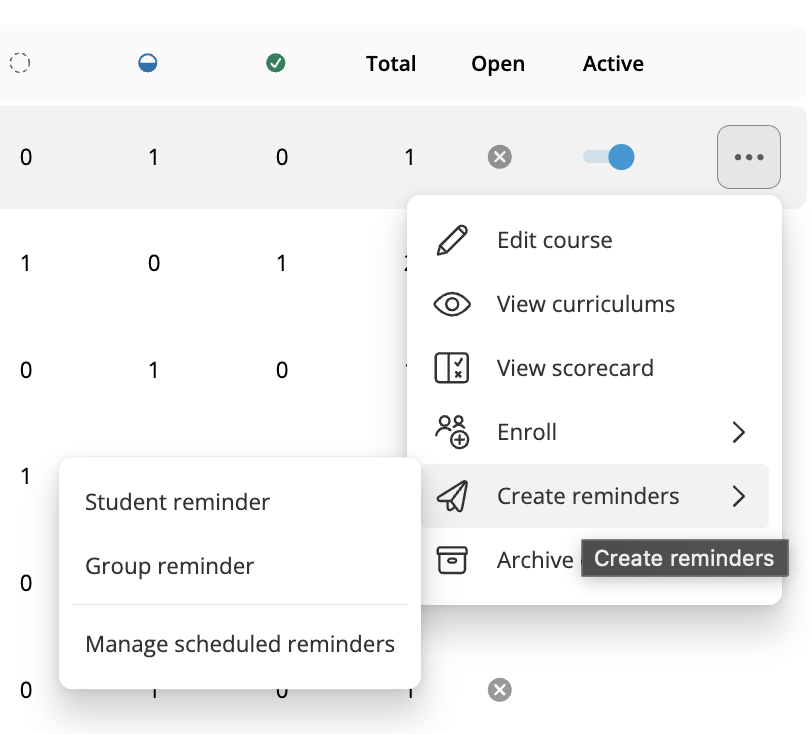
Task: Click the half-filled blue in-progress column icon
Action: [x=148, y=63]
